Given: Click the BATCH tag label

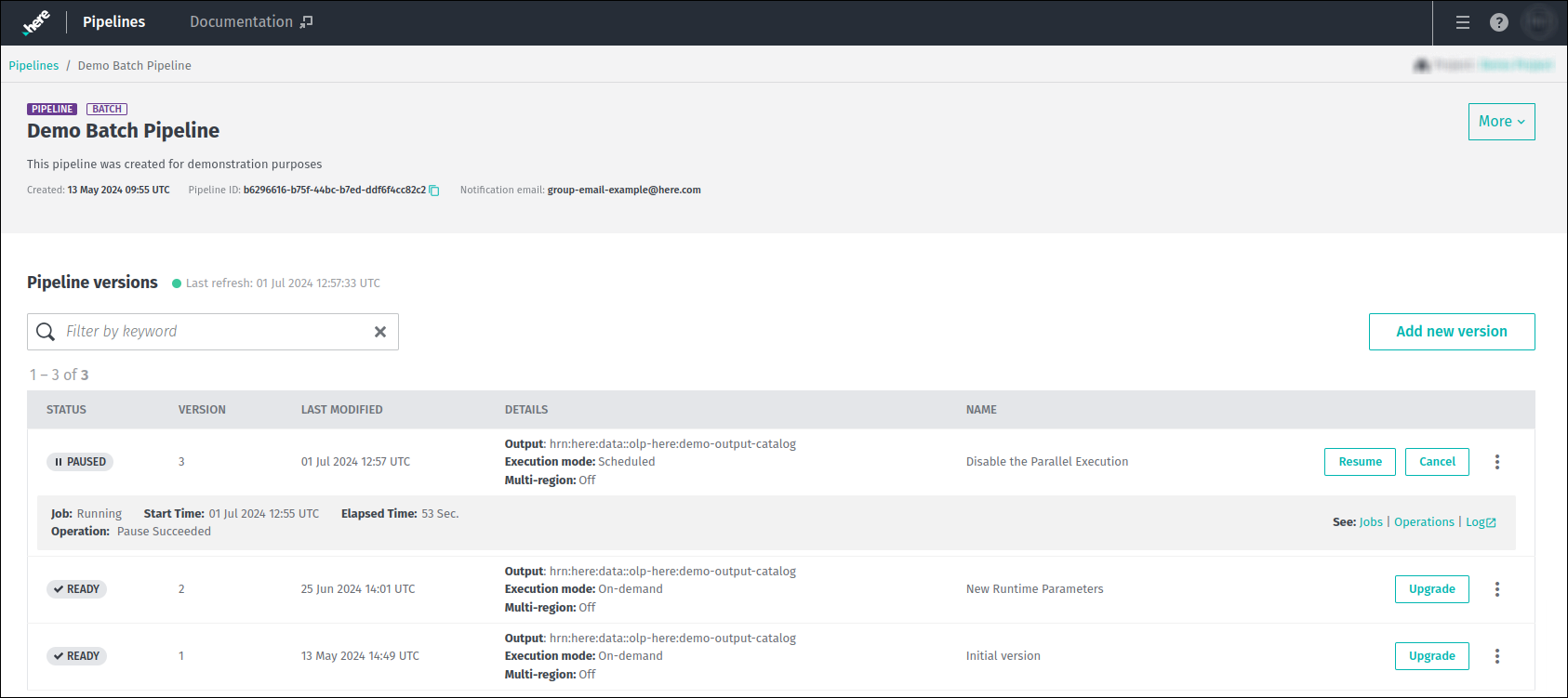Looking at the screenshot, I should 107,110.
